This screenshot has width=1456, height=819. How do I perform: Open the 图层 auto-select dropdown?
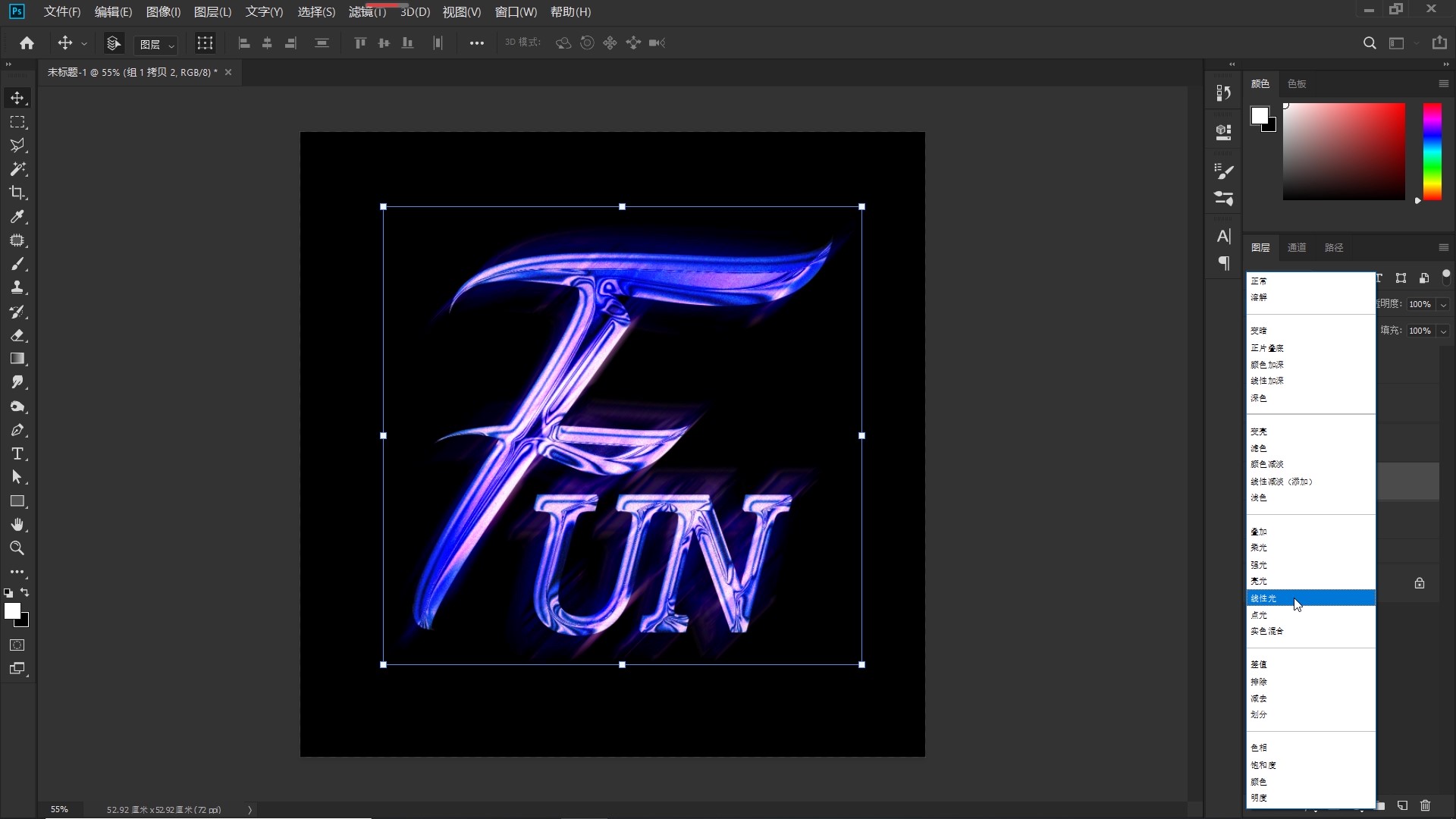[156, 45]
